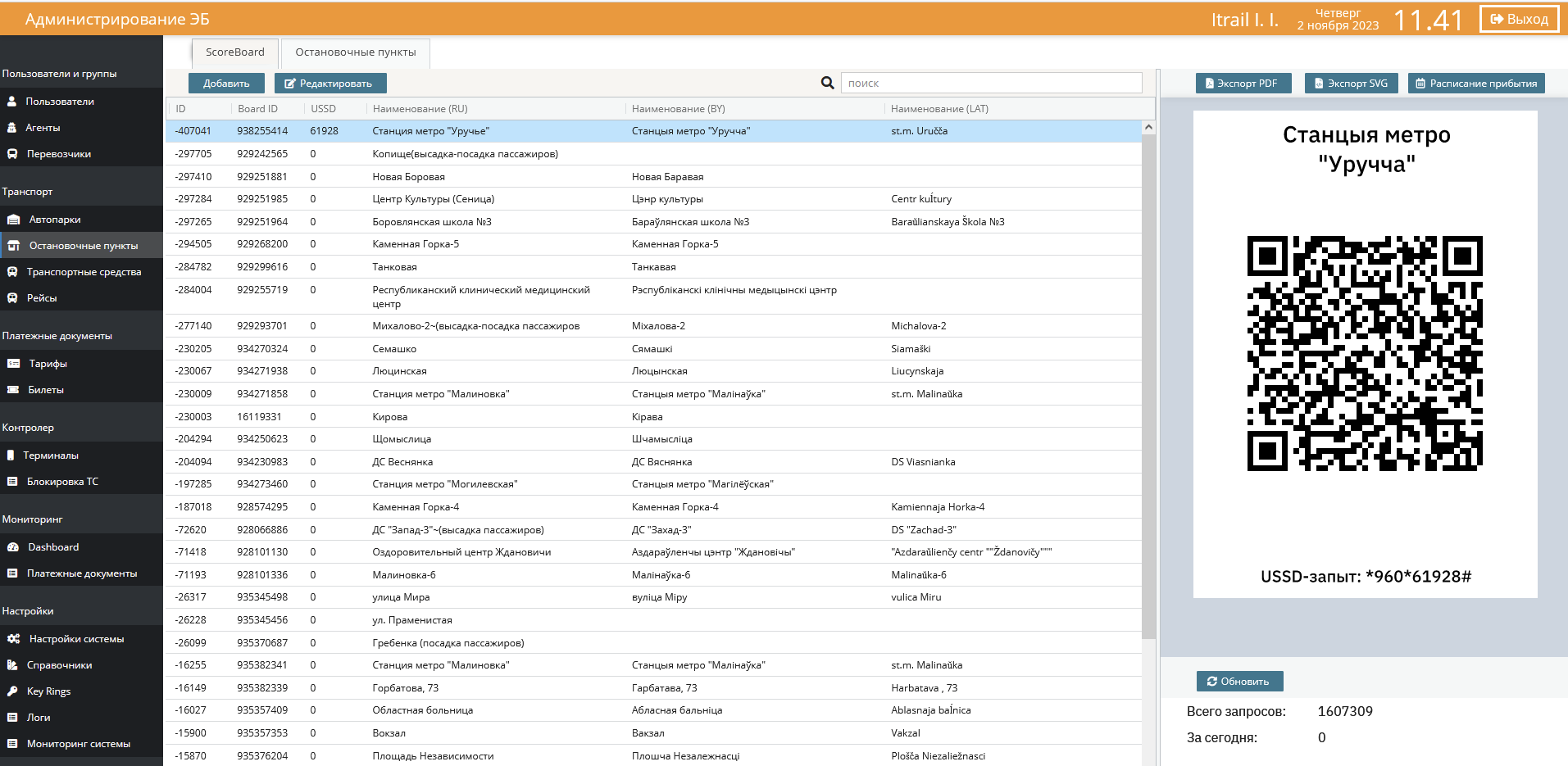Click the Добавить button
1568x766 pixels.
coord(226,84)
